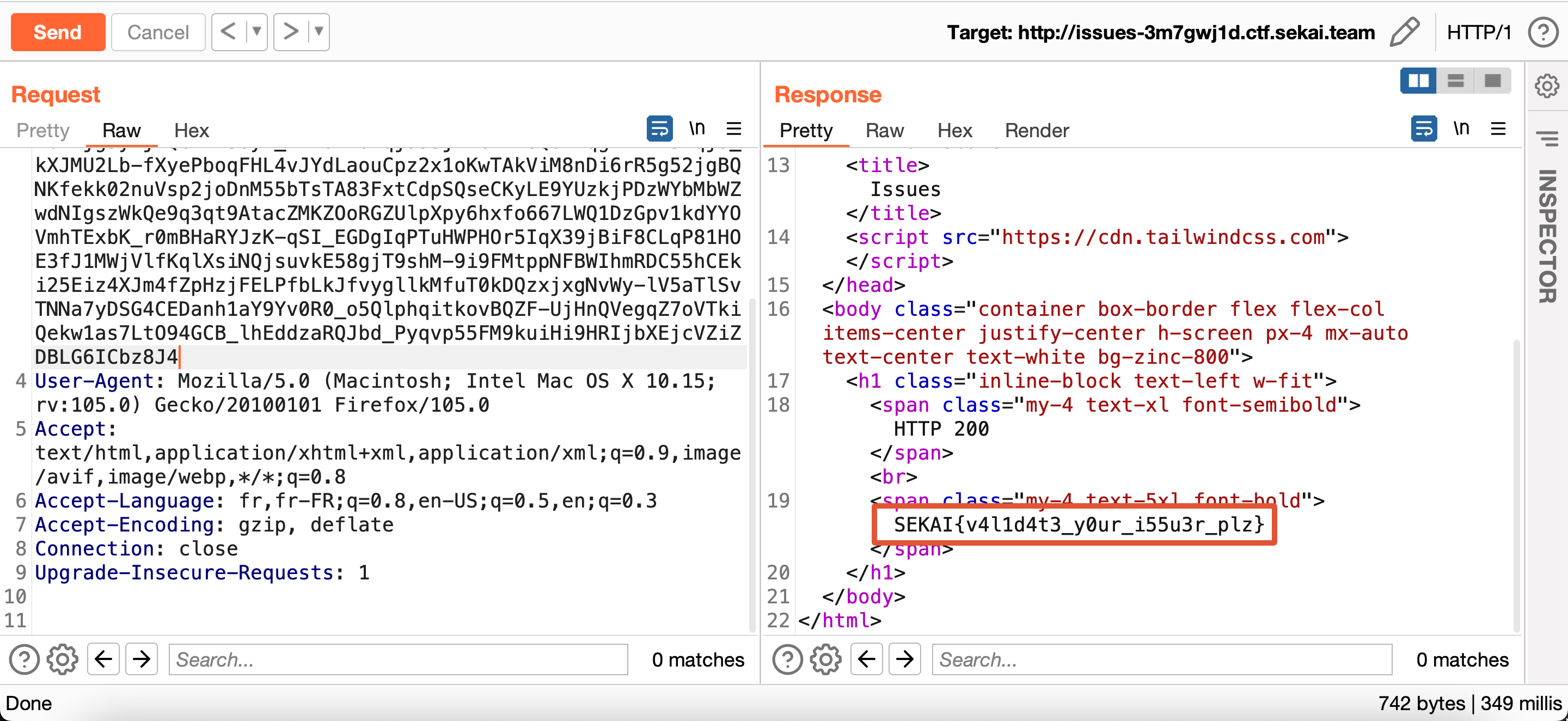Viewport: 1568px width, 721px height.
Task: Toggle non-printable characters in Request editor
Action: pos(697,128)
